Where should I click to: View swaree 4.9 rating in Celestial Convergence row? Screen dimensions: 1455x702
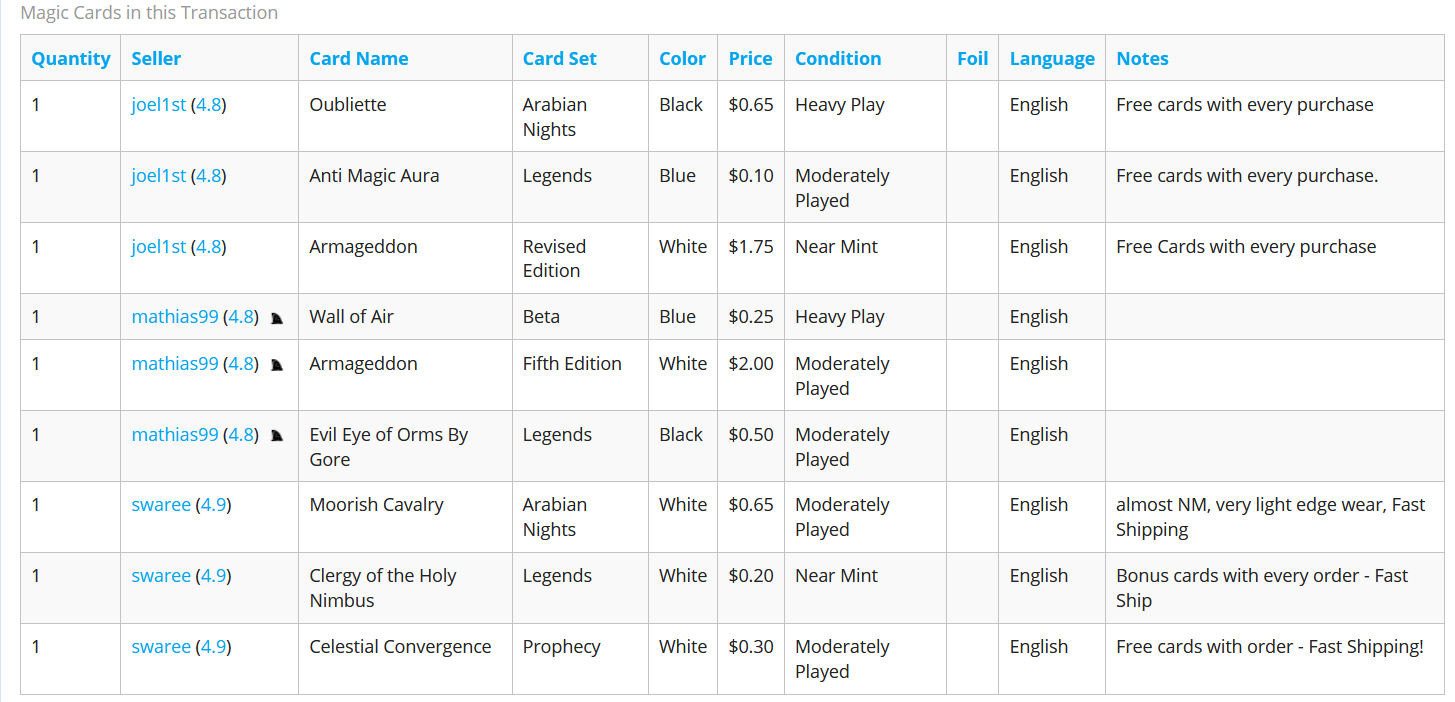coord(213,647)
